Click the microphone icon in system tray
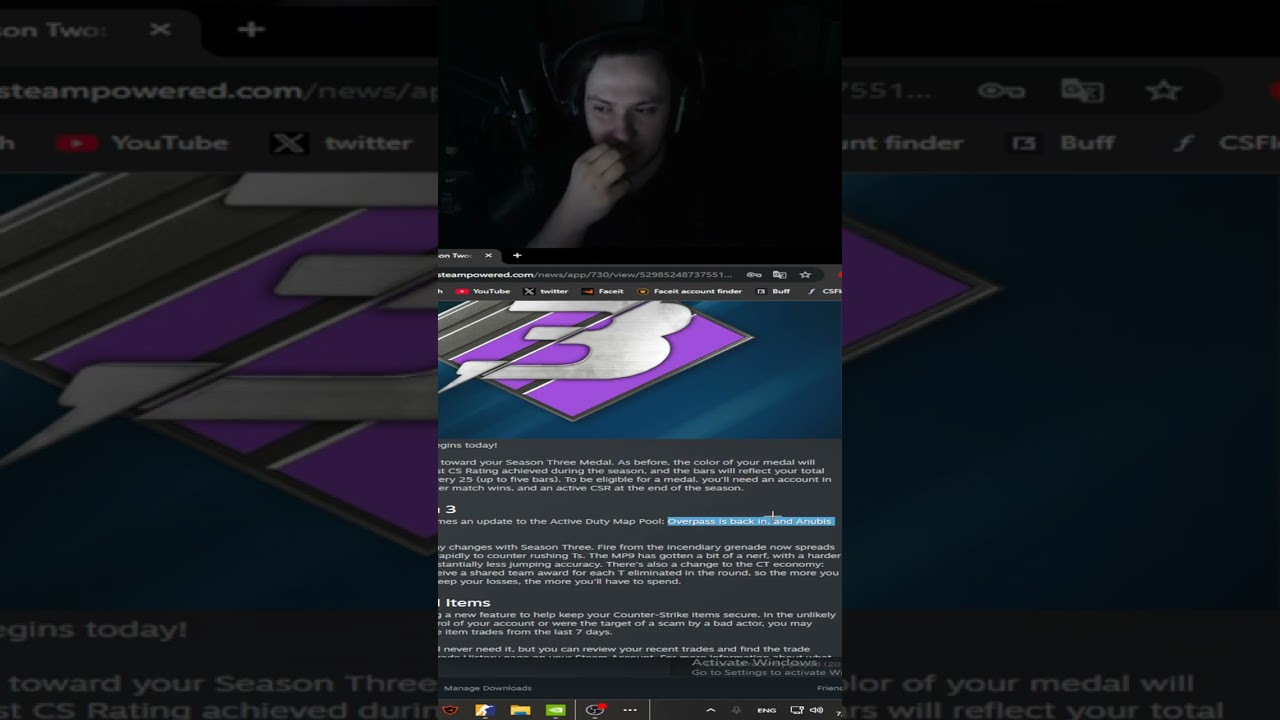 [x=736, y=710]
